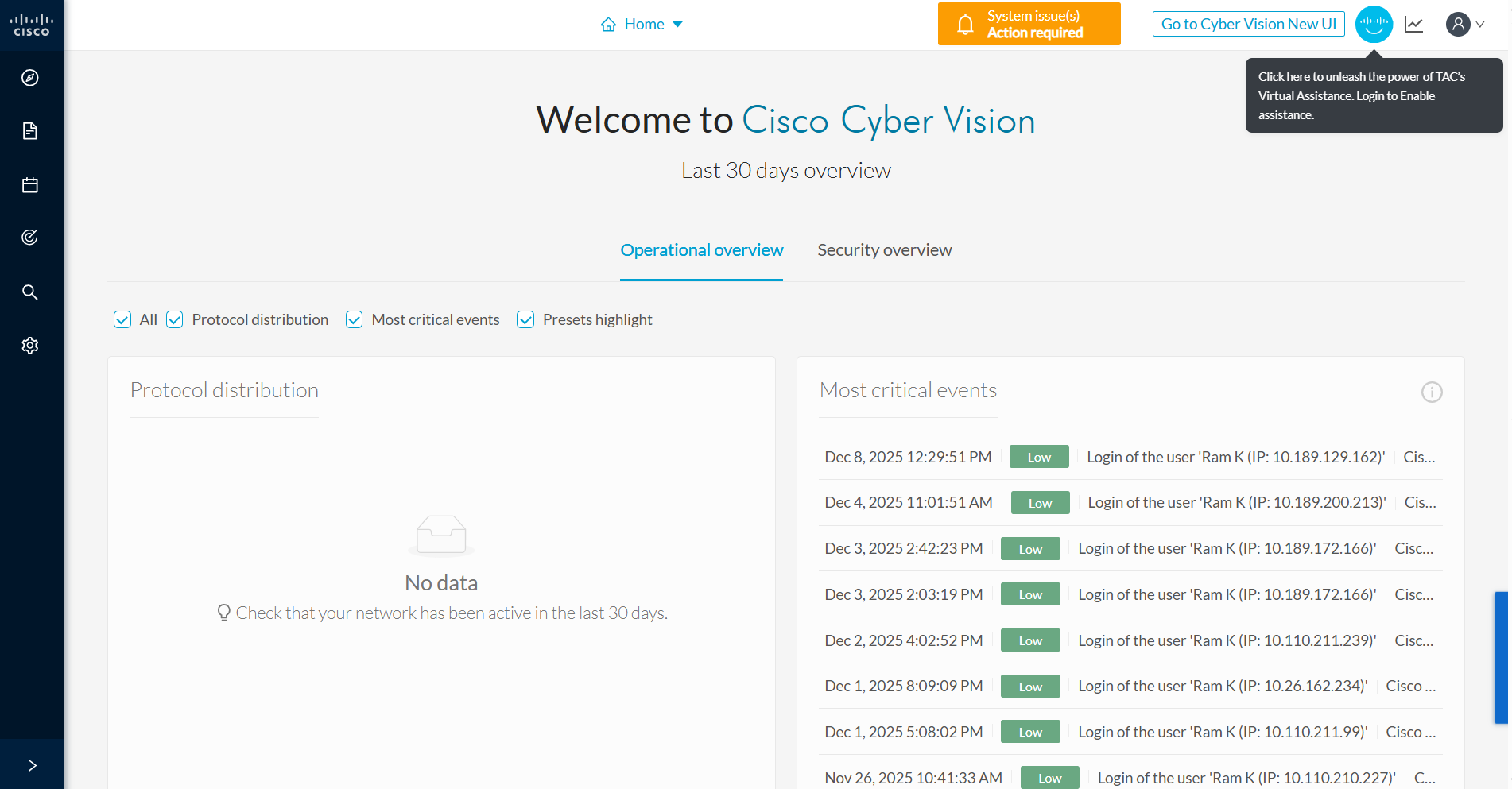Image resolution: width=1512 pixels, height=789 pixels.
Task: Open the Explore compass icon in sidebar
Action: (x=30, y=78)
